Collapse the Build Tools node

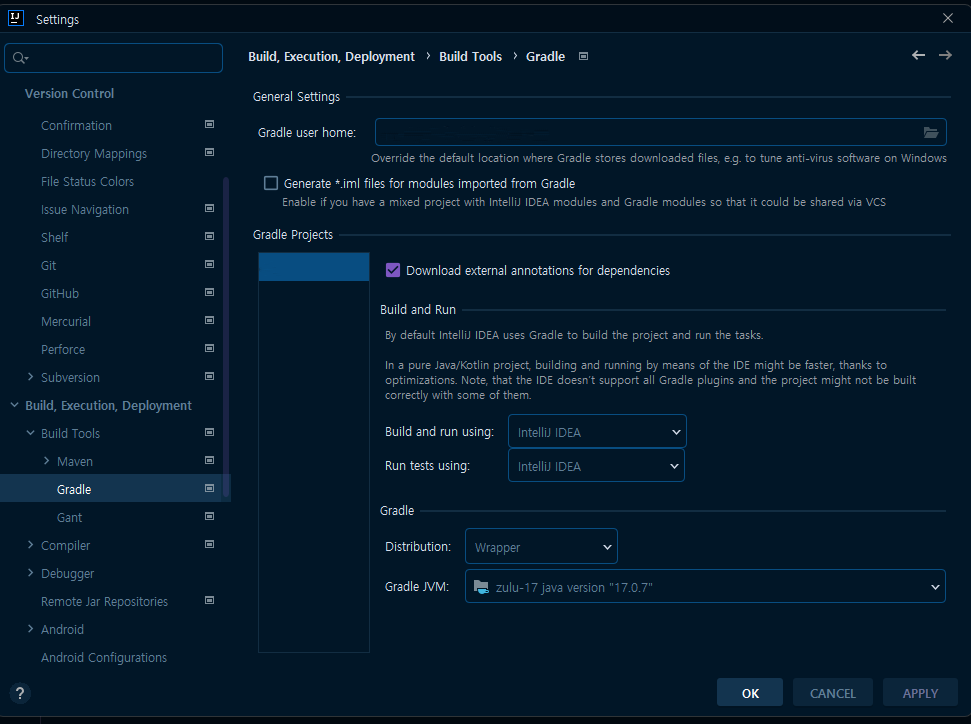(30, 433)
